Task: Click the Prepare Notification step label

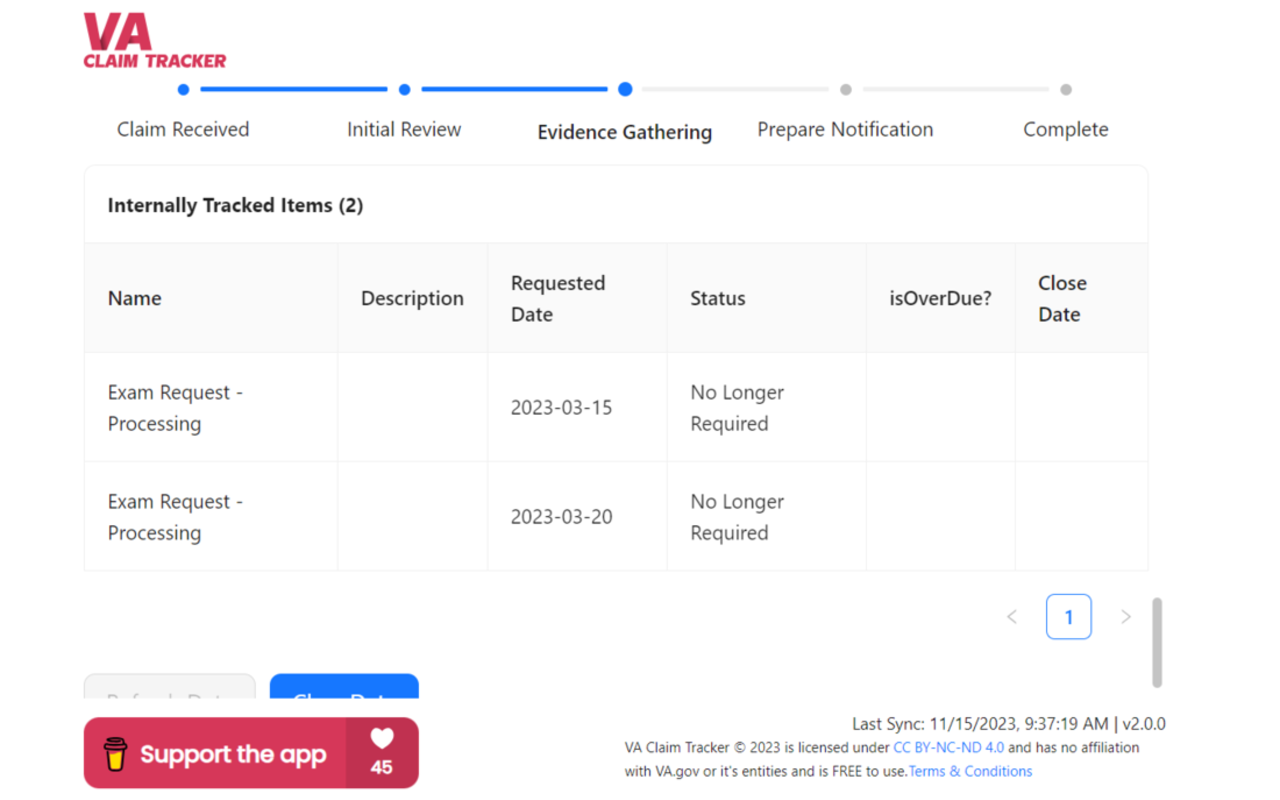Action: coord(845,129)
